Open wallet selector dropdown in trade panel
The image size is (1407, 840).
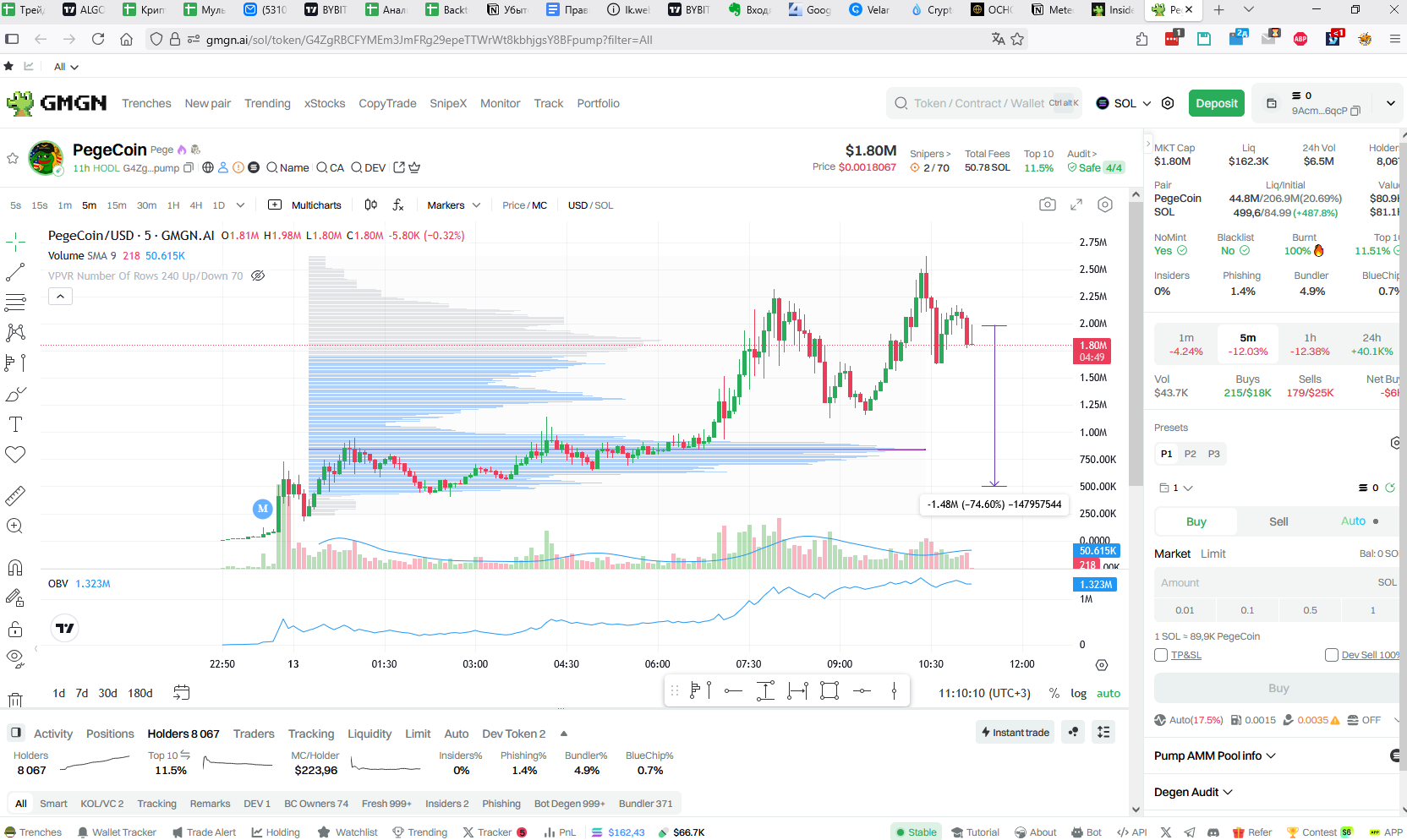point(1175,488)
